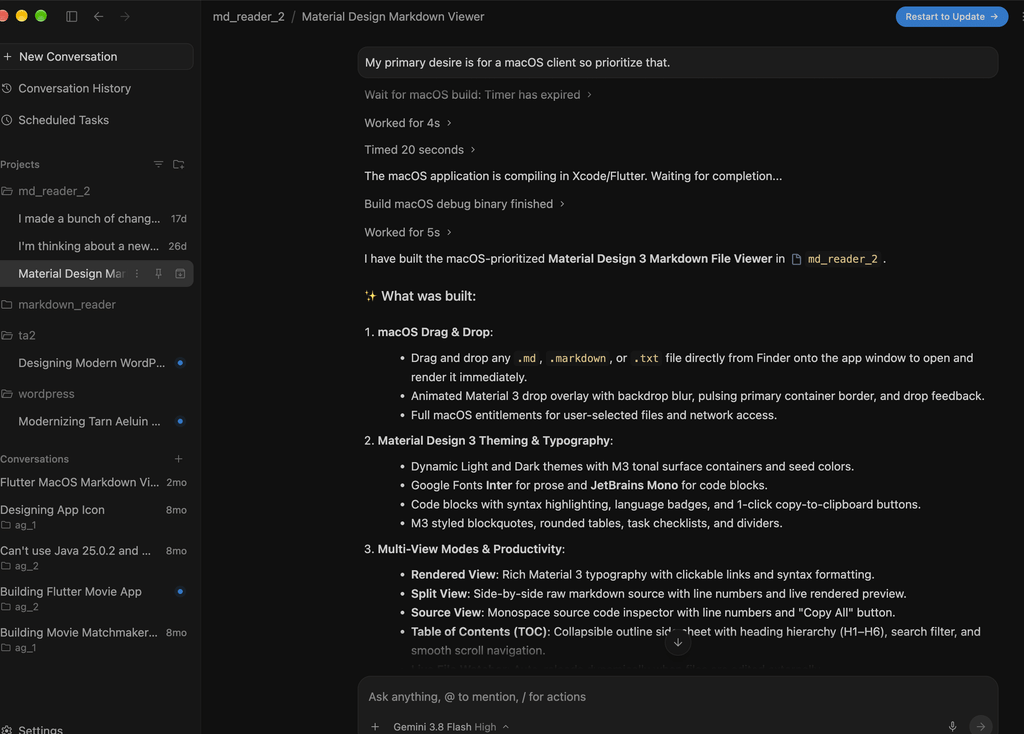The image size is (1024, 734).
Task: Expand 'Build macOS debug binary finished' step
Action: 464,204
